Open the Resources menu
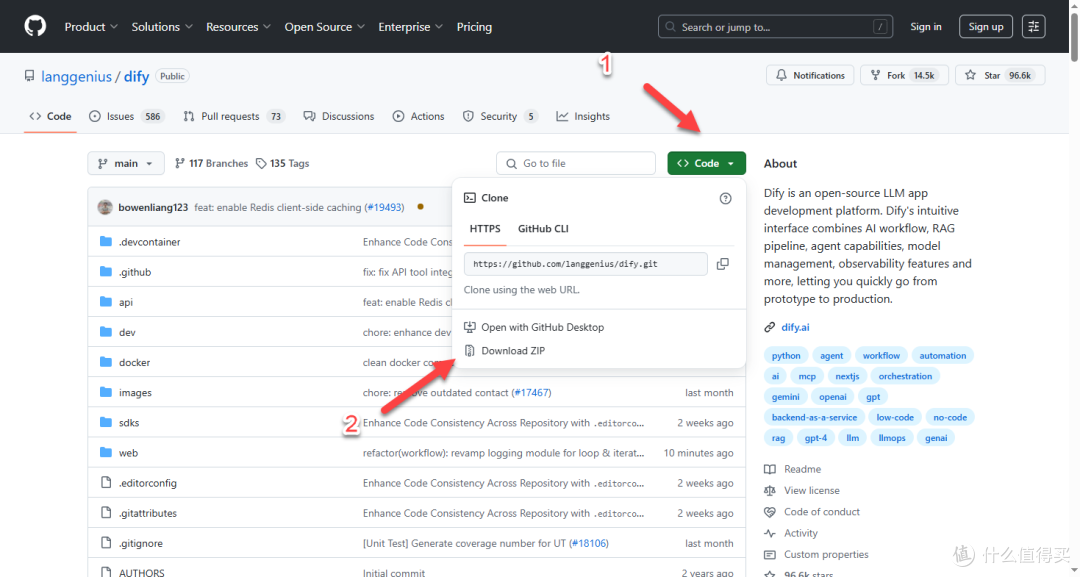This screenshot has width=1080, height=577. coord(238,27)
